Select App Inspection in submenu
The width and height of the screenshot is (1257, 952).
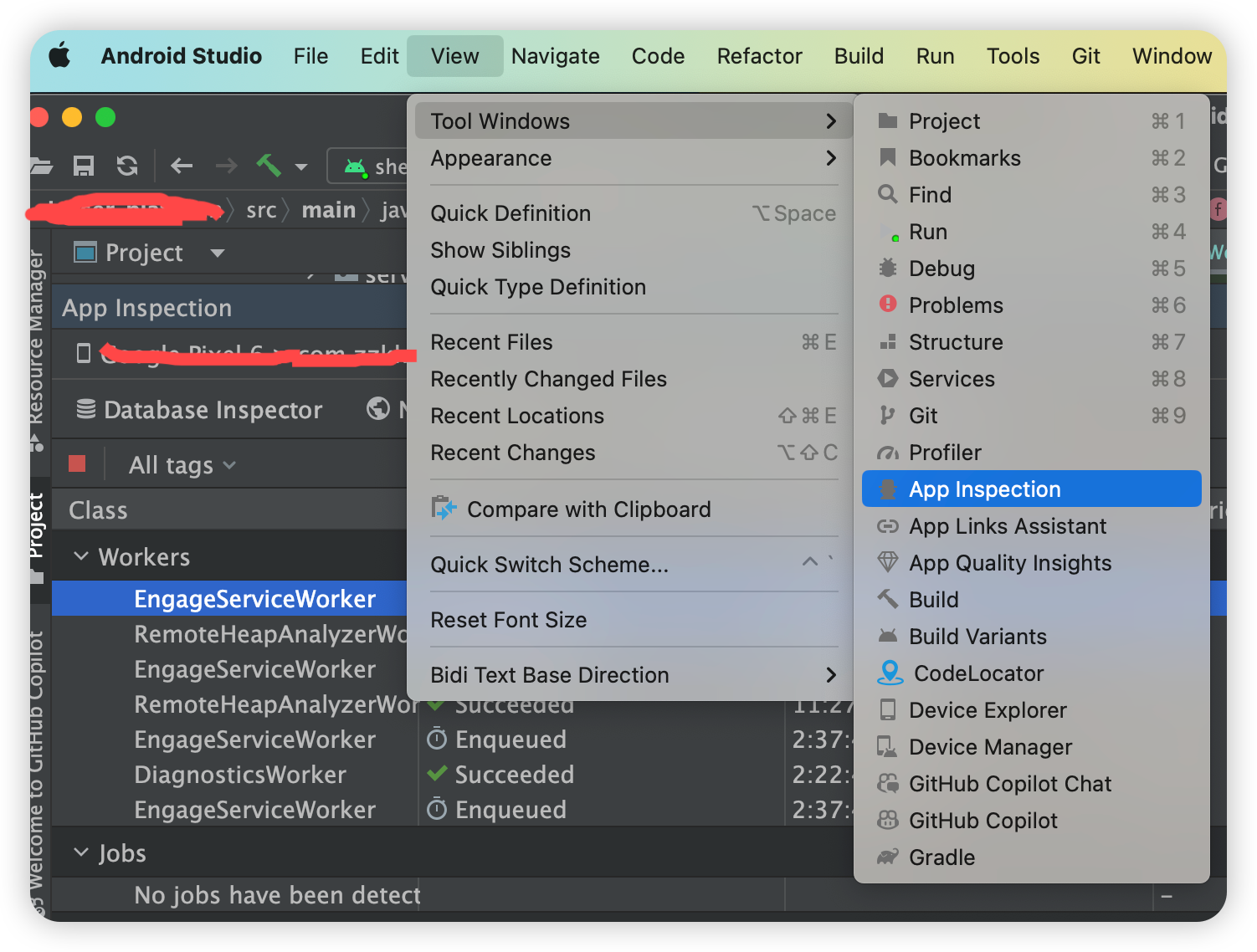click(x=1032, y=489)
